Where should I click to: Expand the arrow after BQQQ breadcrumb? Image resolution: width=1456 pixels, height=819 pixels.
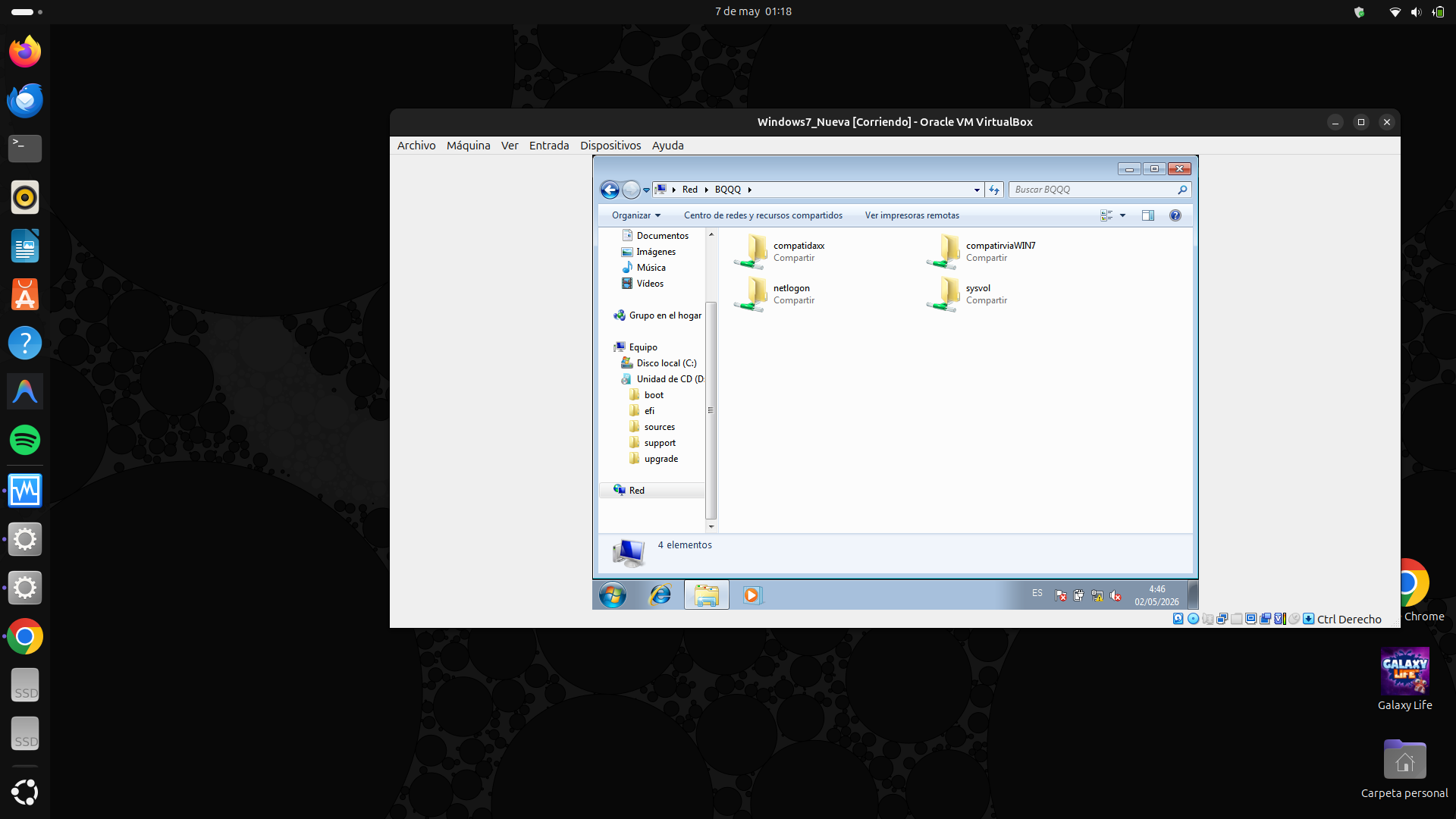pos(749,190)
